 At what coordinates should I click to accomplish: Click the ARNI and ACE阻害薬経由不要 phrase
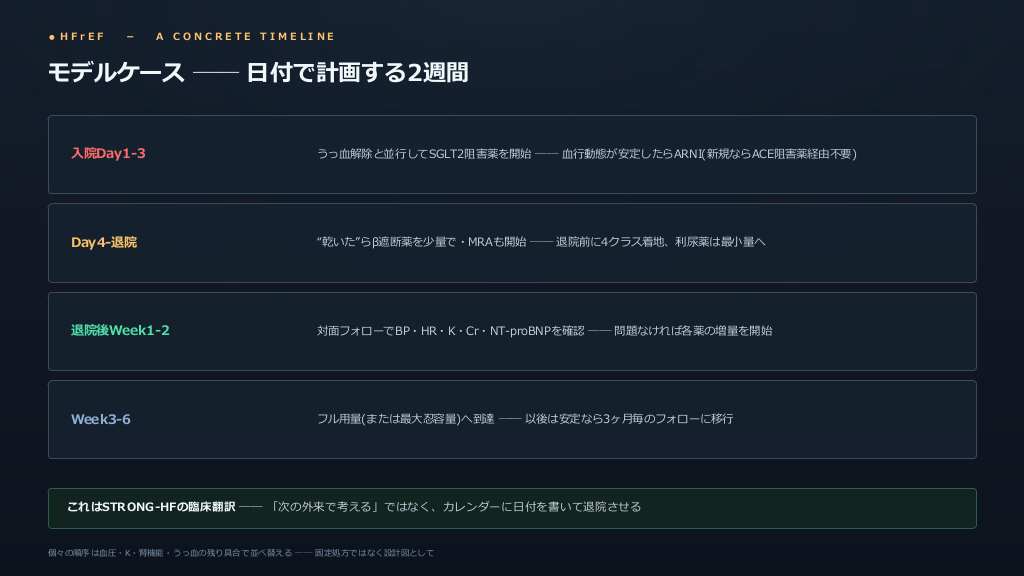(709, 153)
